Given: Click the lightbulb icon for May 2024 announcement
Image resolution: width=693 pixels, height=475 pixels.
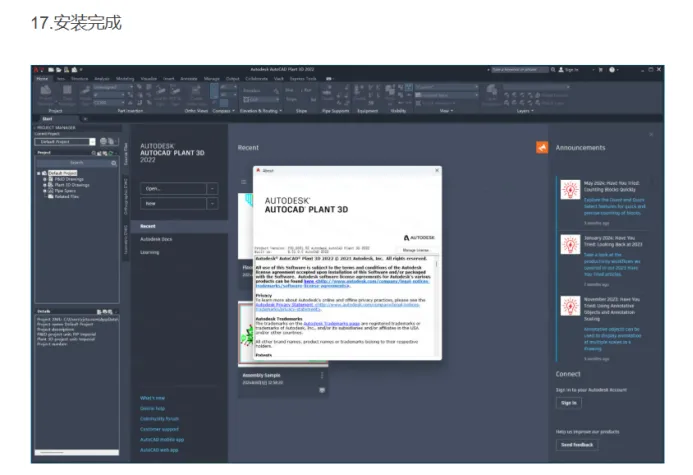Looking at the screenshot, I should 570,190.
